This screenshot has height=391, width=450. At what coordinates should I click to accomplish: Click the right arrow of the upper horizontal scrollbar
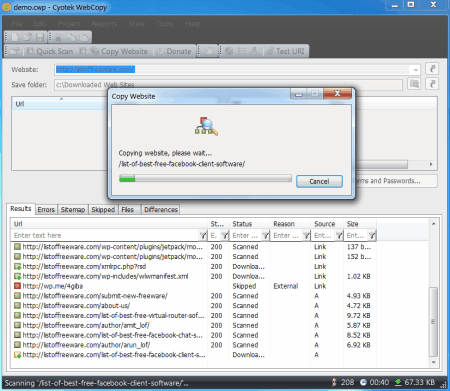(431, 164)
